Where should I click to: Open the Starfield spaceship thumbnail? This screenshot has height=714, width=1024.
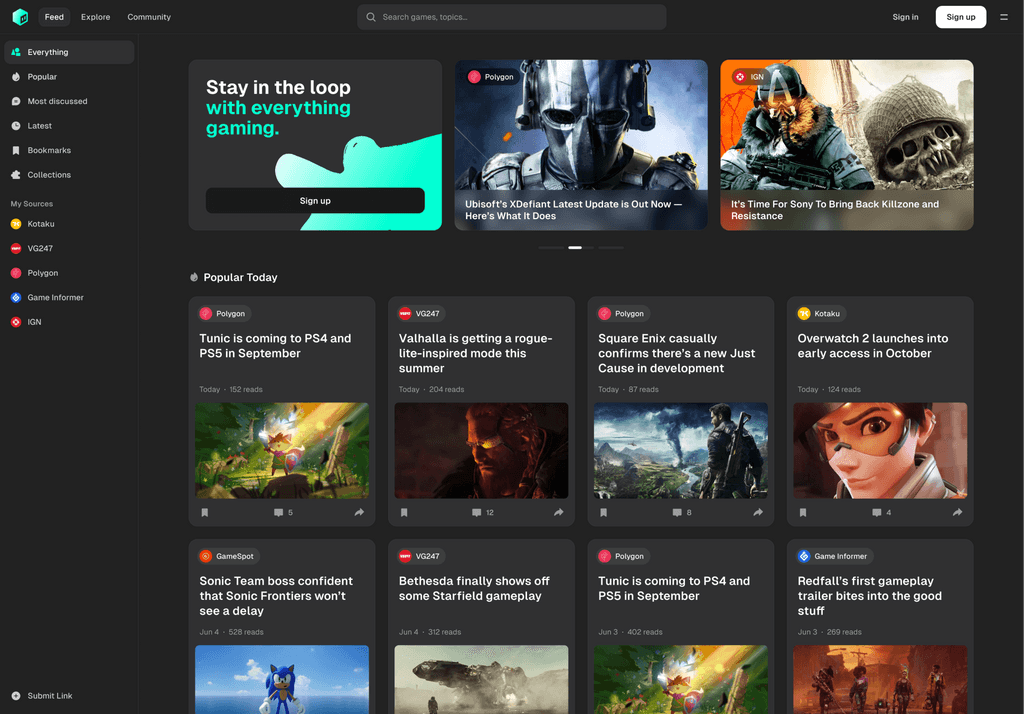481,679
